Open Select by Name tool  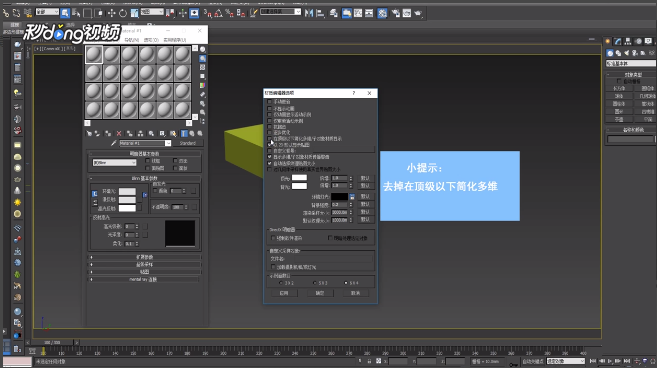76,13
